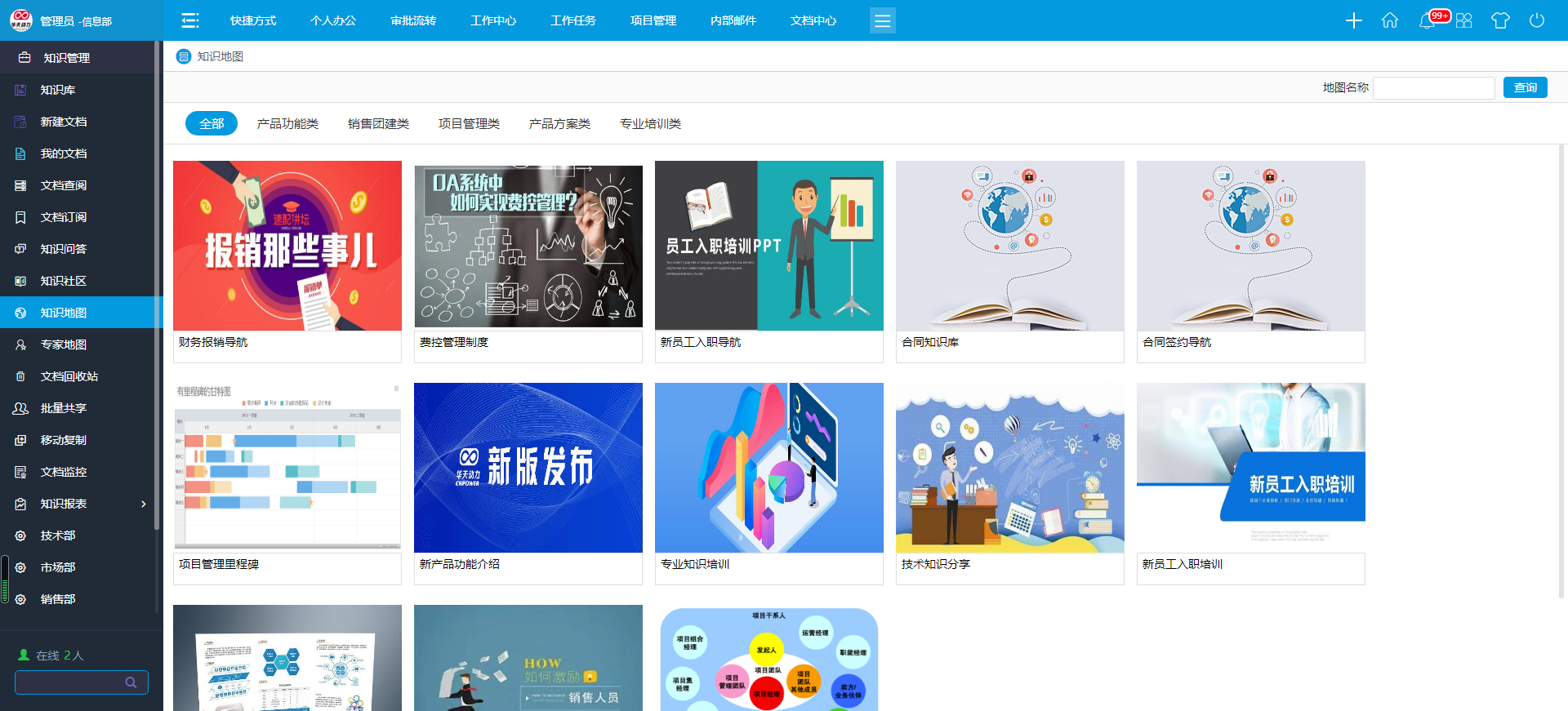Image resolution: width=1568 pixels, height=711 pixels.
Task: Open 知识库 in the sidebar
Action: pos(57,90)
